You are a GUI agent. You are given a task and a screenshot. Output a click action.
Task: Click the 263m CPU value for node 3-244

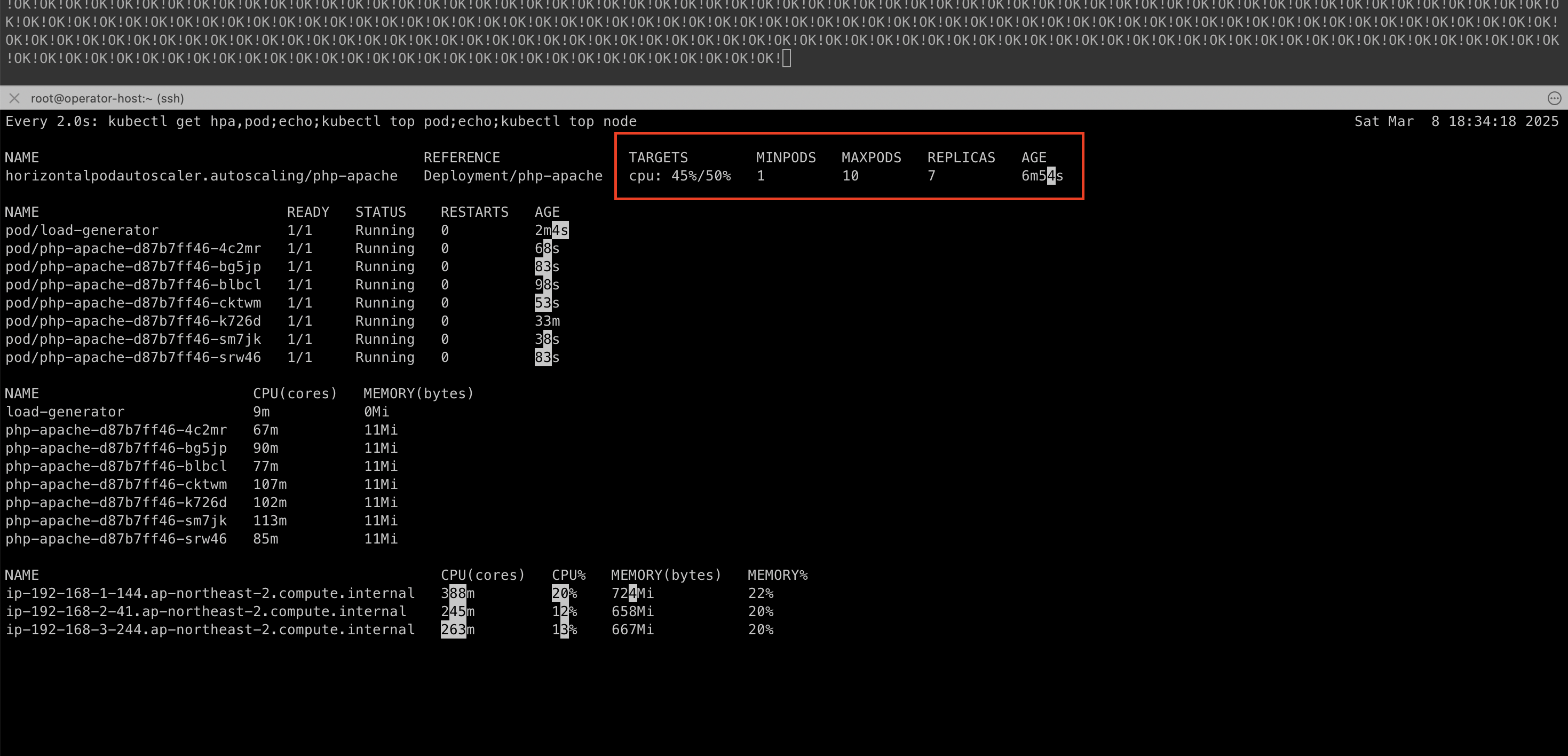pos(457,629)
